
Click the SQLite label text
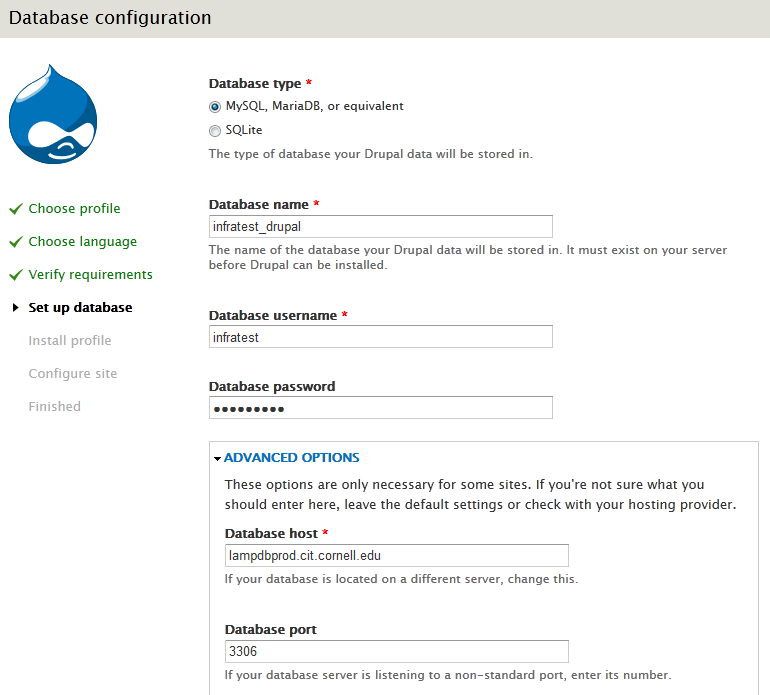point(244,130)
